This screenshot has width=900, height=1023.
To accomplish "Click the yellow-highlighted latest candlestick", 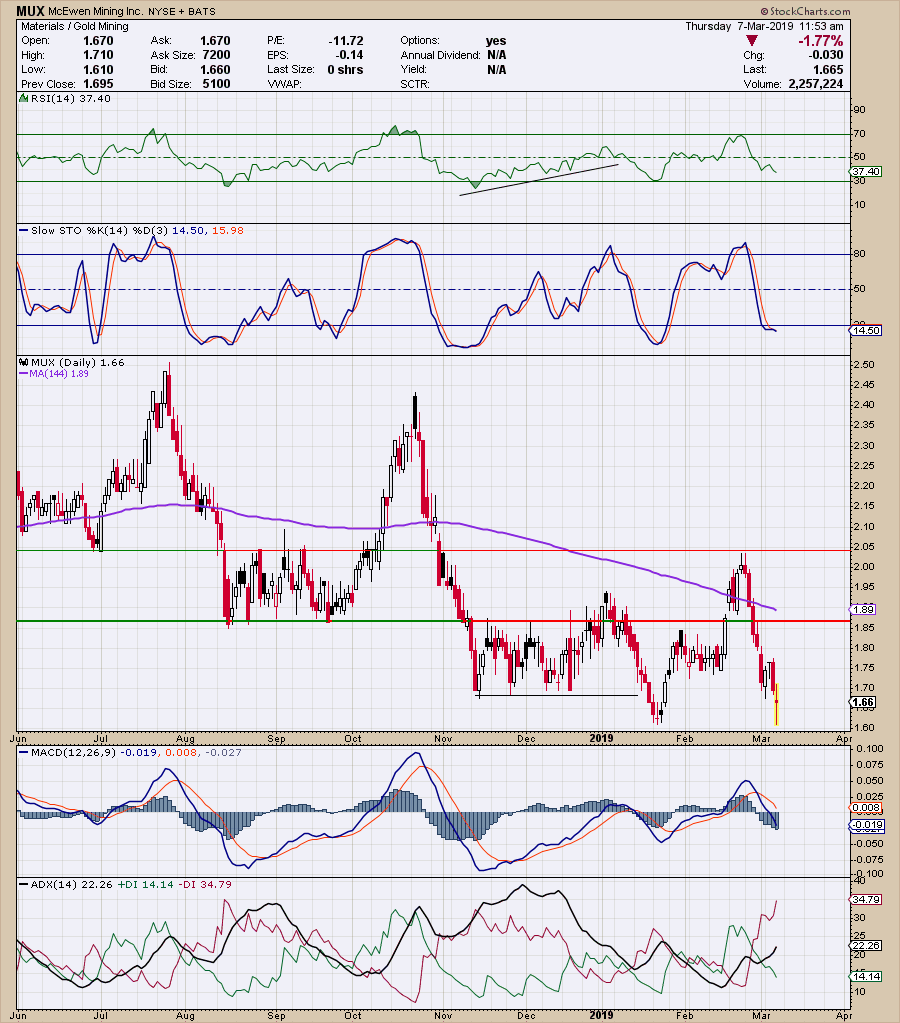I will 776,704.
